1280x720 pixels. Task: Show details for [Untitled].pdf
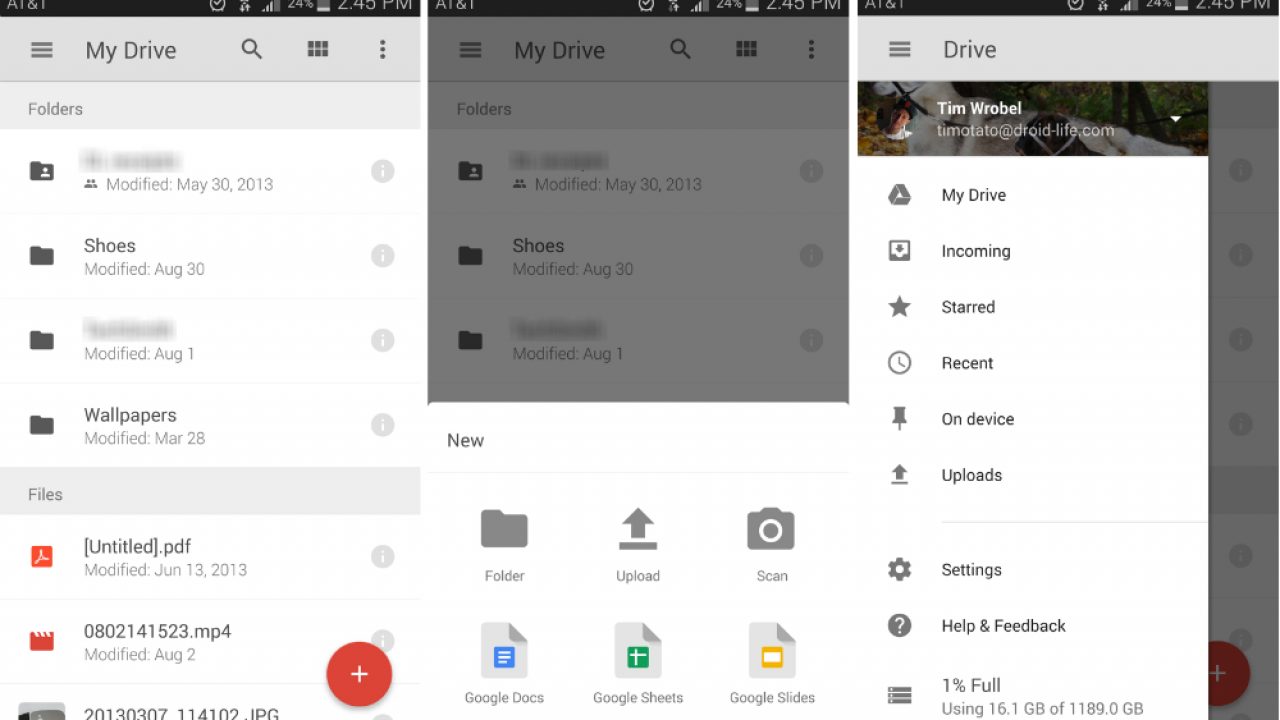click(382, 557)
